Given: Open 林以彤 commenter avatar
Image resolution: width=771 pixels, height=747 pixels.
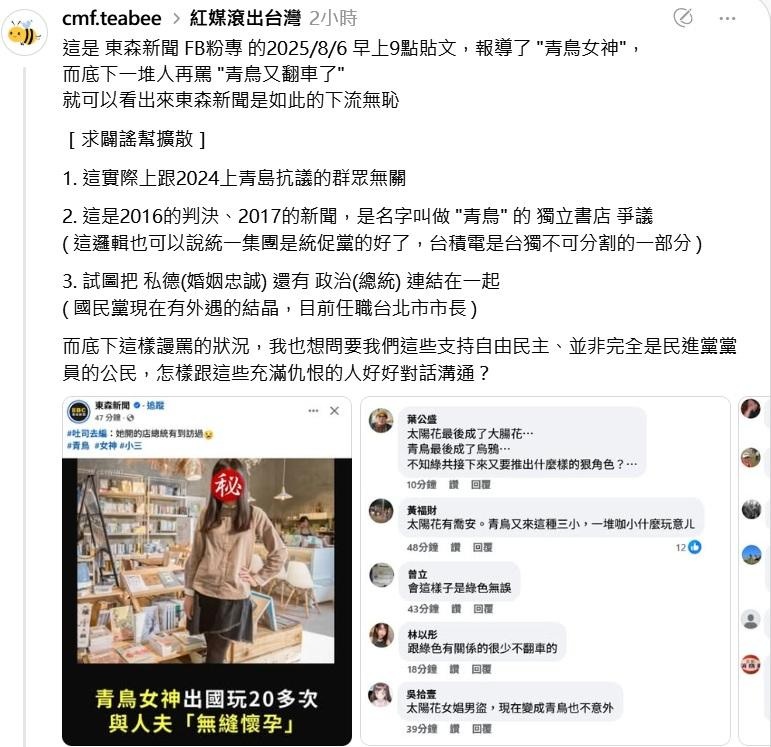Looking at the screenshot, I should click(x=382, y=635).
